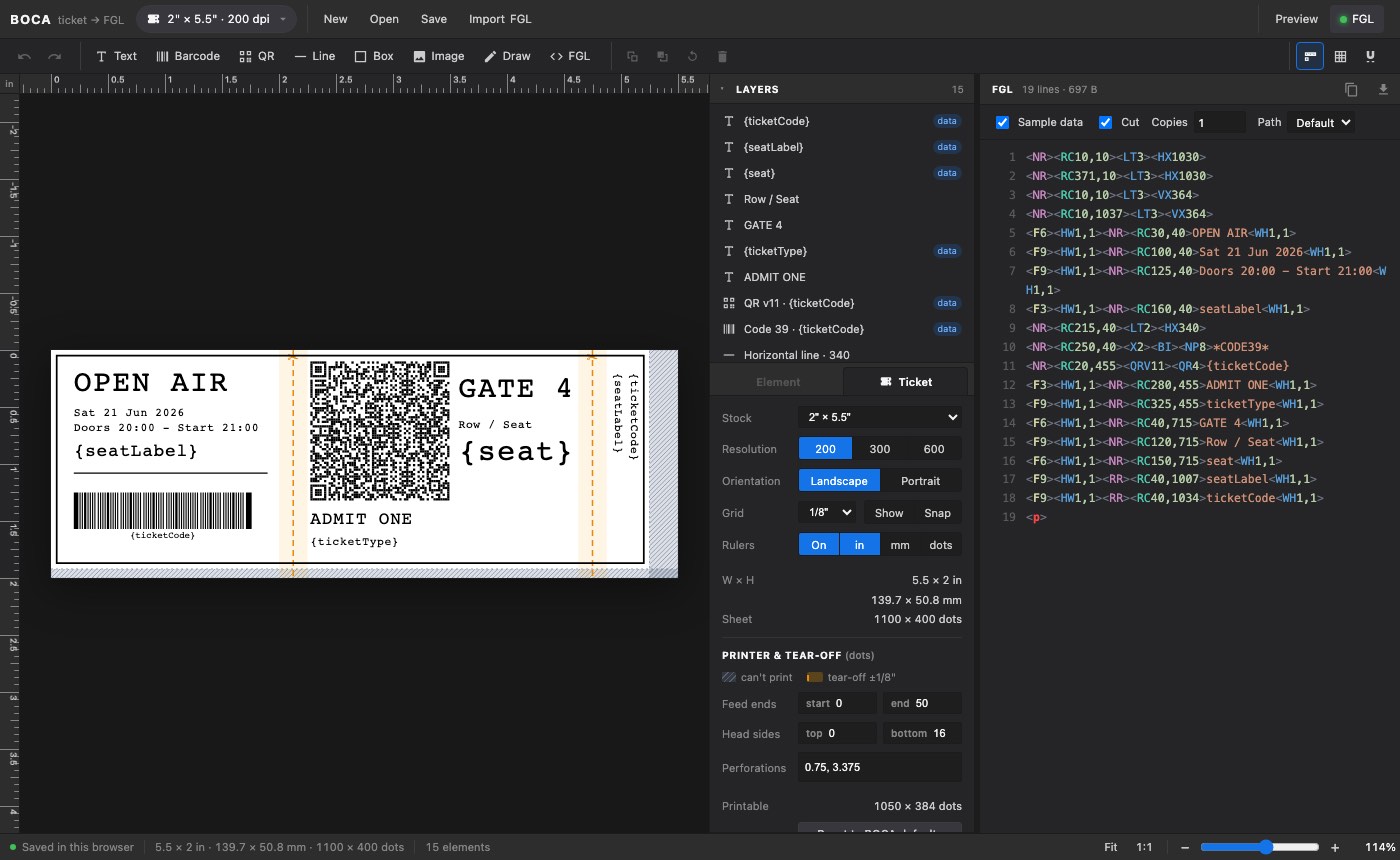1400x860 pixels.
Task: Open the ticket size dropdown in header
Action: pos(216,19)
